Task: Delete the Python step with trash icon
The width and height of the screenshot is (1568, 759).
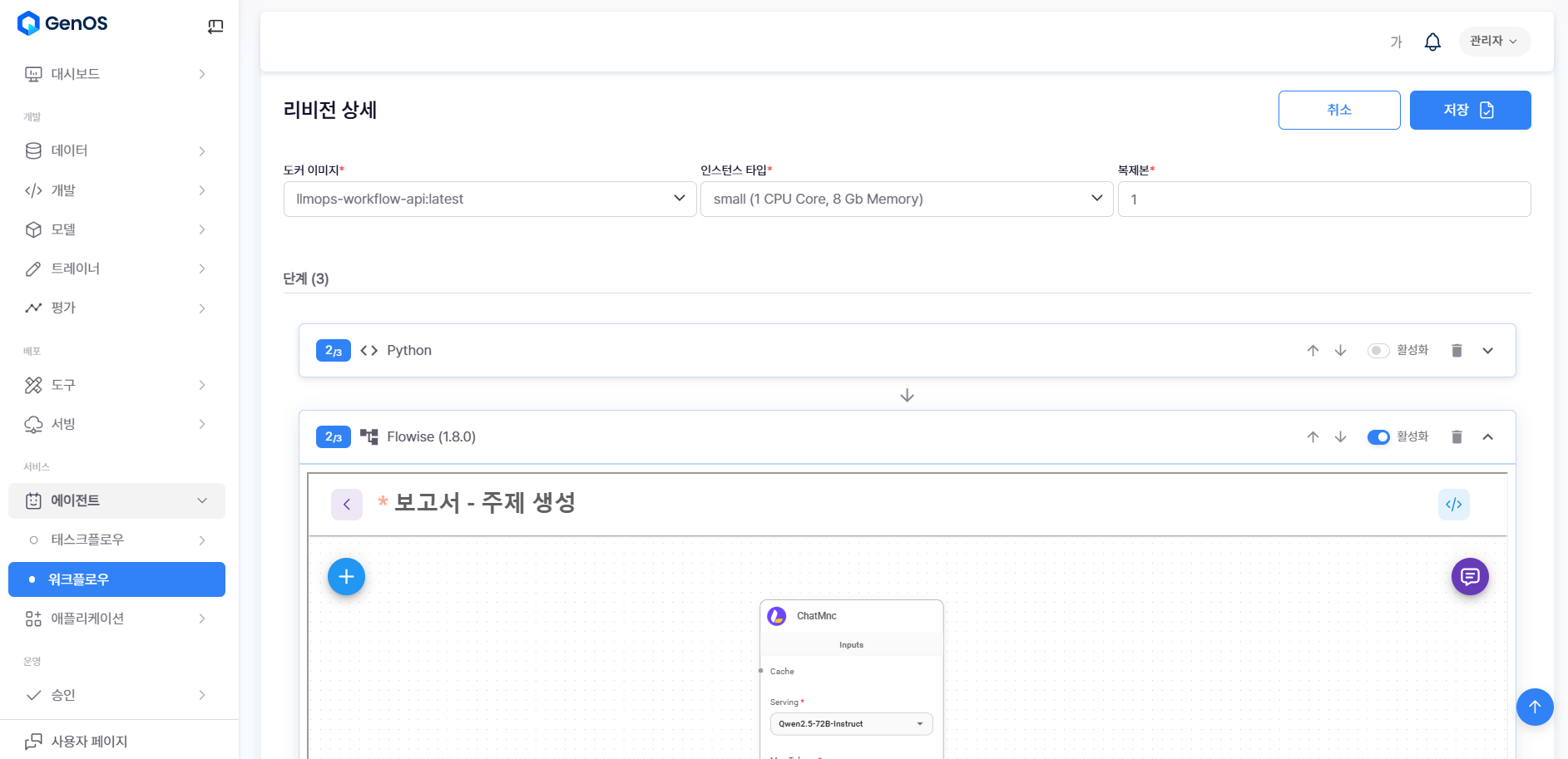Action: pyautogui.click(x=1457, y=351)
